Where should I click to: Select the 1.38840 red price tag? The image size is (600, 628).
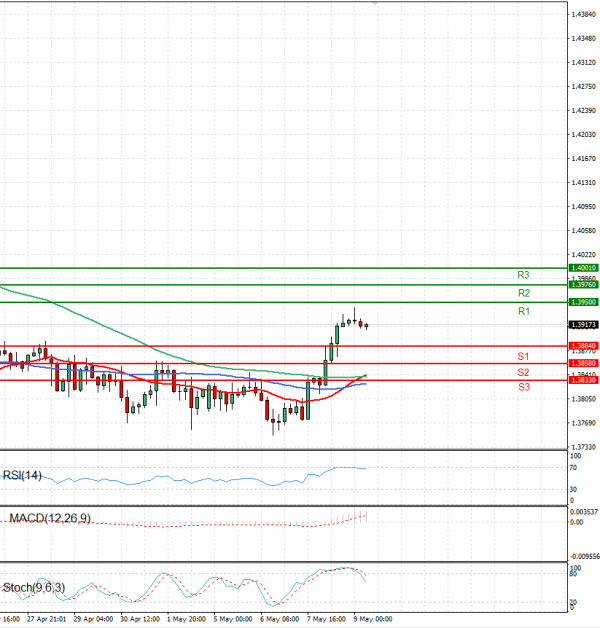(583, 346)
